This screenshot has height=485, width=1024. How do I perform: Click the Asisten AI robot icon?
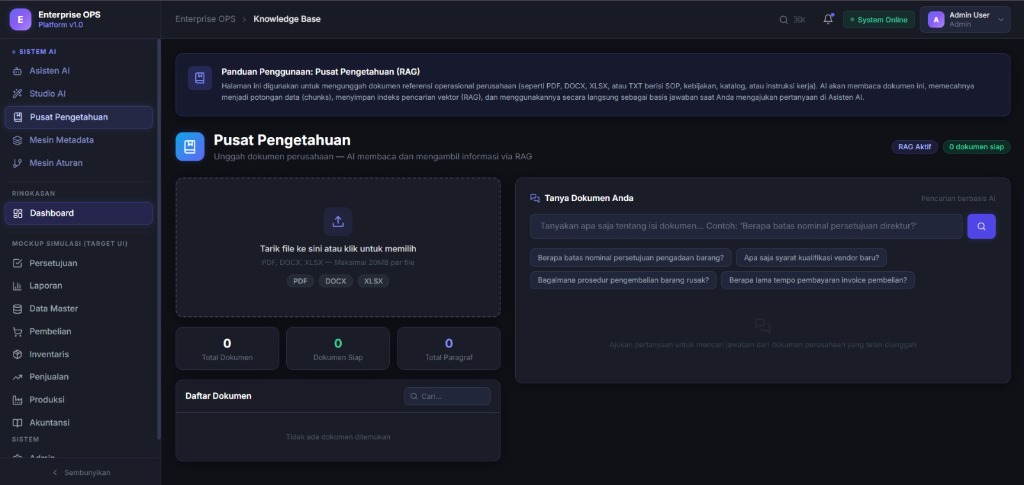tap(18, 71)
